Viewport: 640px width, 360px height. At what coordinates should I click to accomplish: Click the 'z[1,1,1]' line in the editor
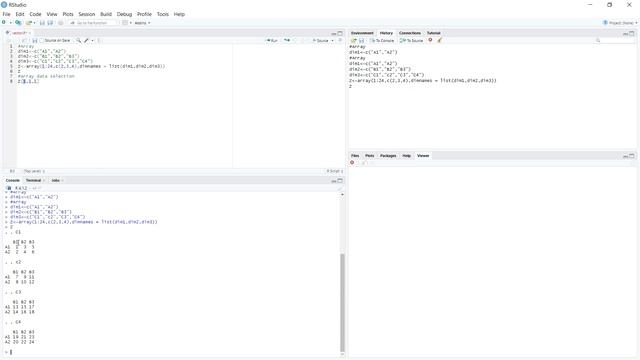(29, 81)
